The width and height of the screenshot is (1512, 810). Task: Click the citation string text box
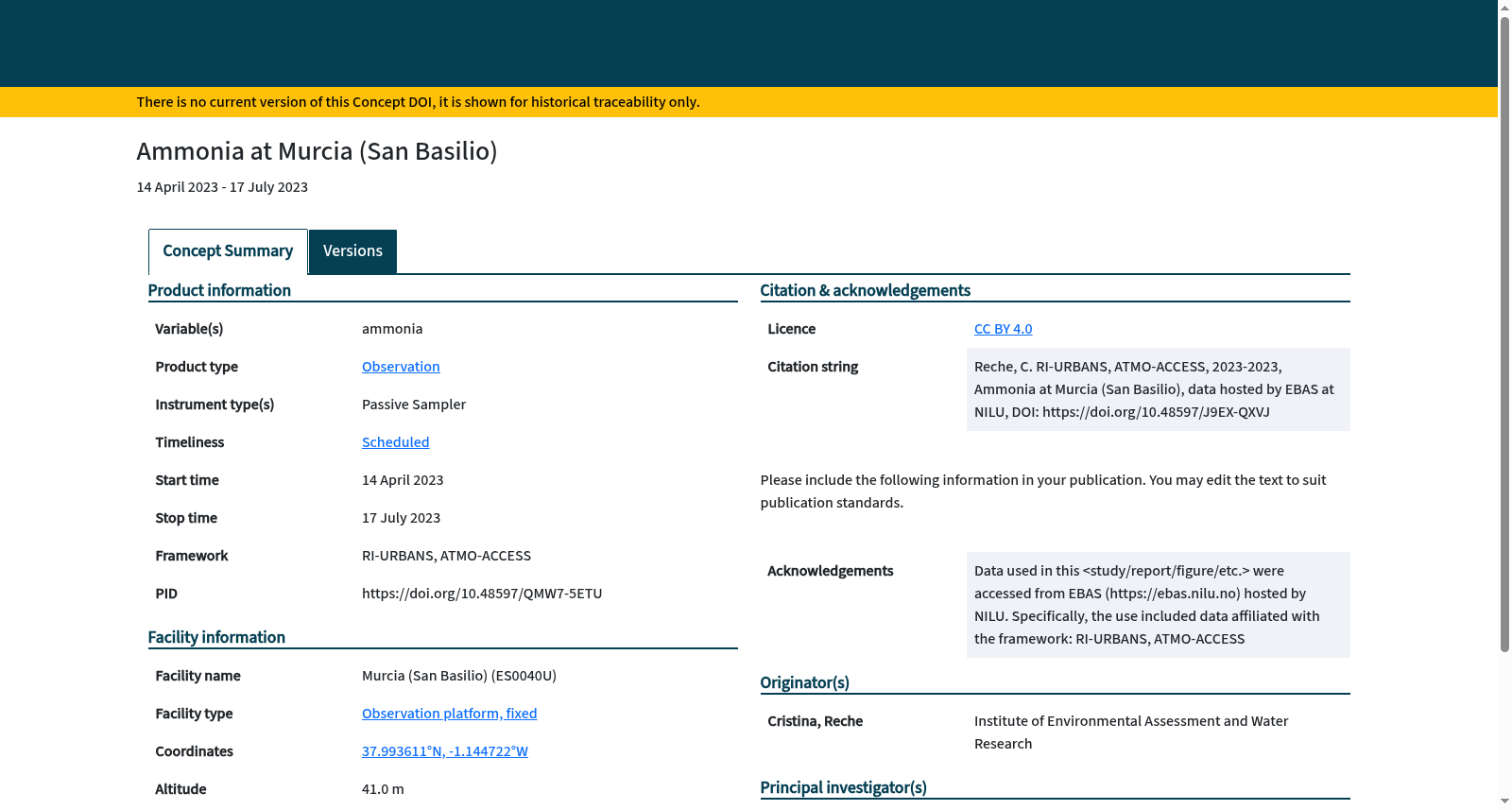click(1158, 389)
